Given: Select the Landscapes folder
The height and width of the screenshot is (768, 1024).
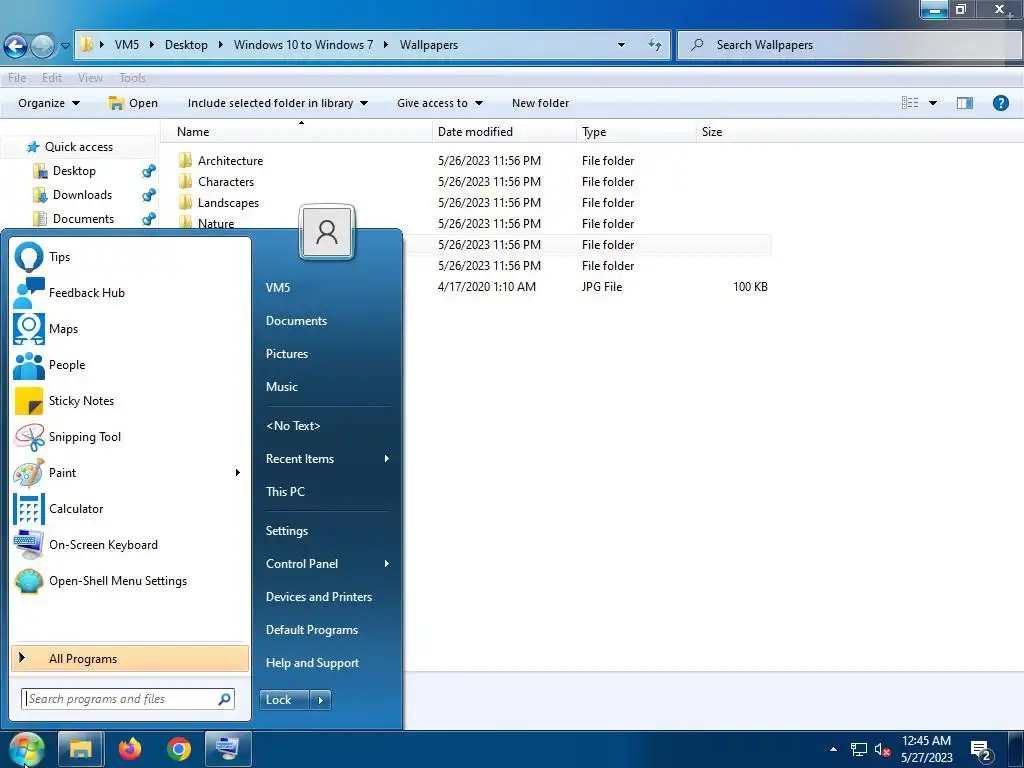Looking at the screenshot, I should [x=228, y=202].
